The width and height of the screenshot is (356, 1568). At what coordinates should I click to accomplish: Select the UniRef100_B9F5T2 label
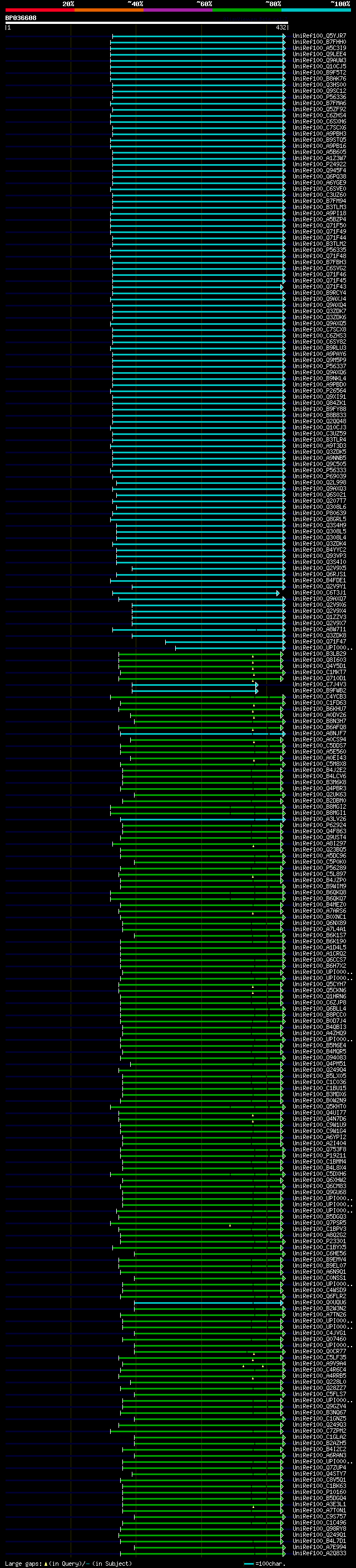319,72
